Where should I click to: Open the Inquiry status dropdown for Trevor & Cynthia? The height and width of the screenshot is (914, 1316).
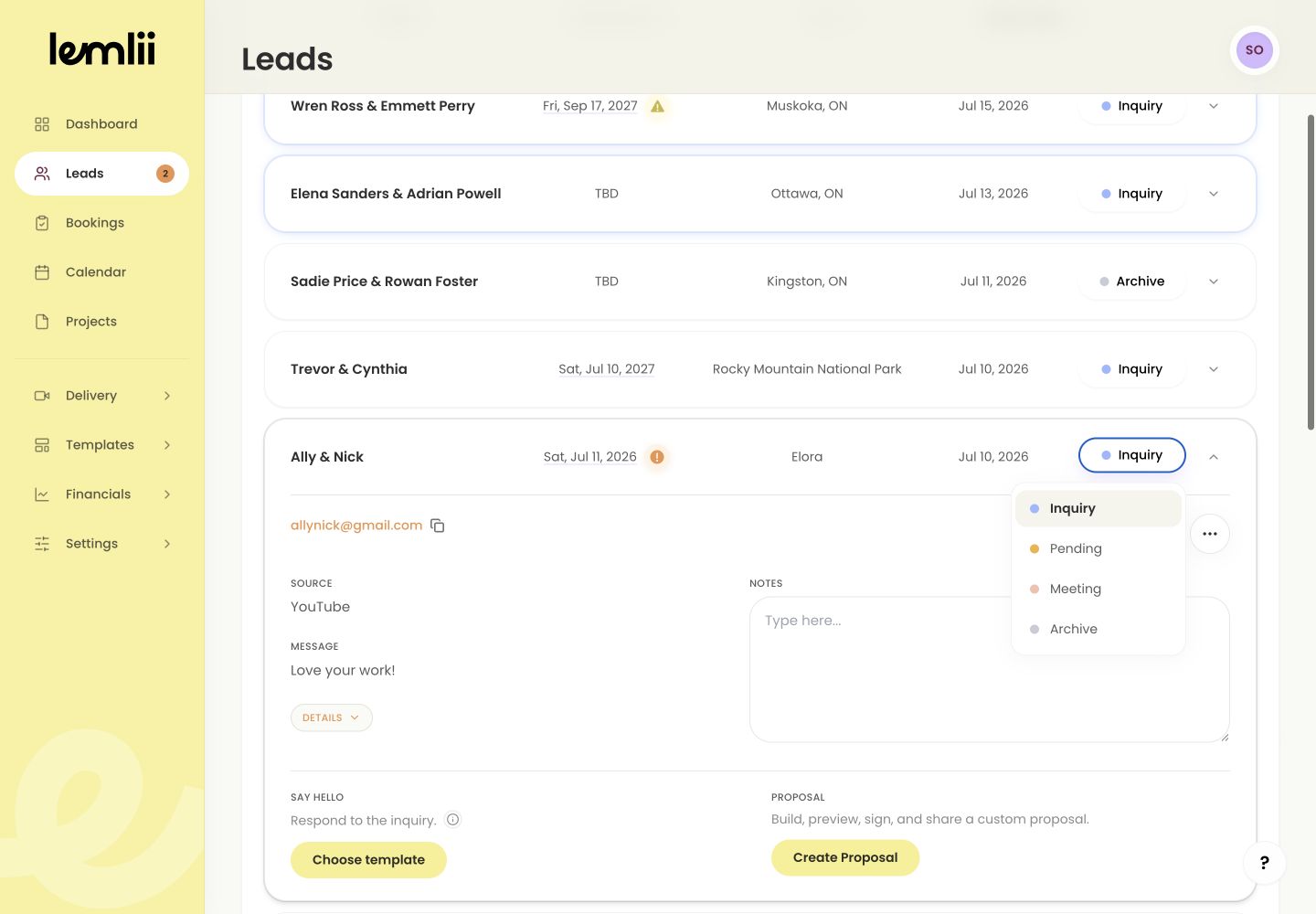(x=1132, y=369)
